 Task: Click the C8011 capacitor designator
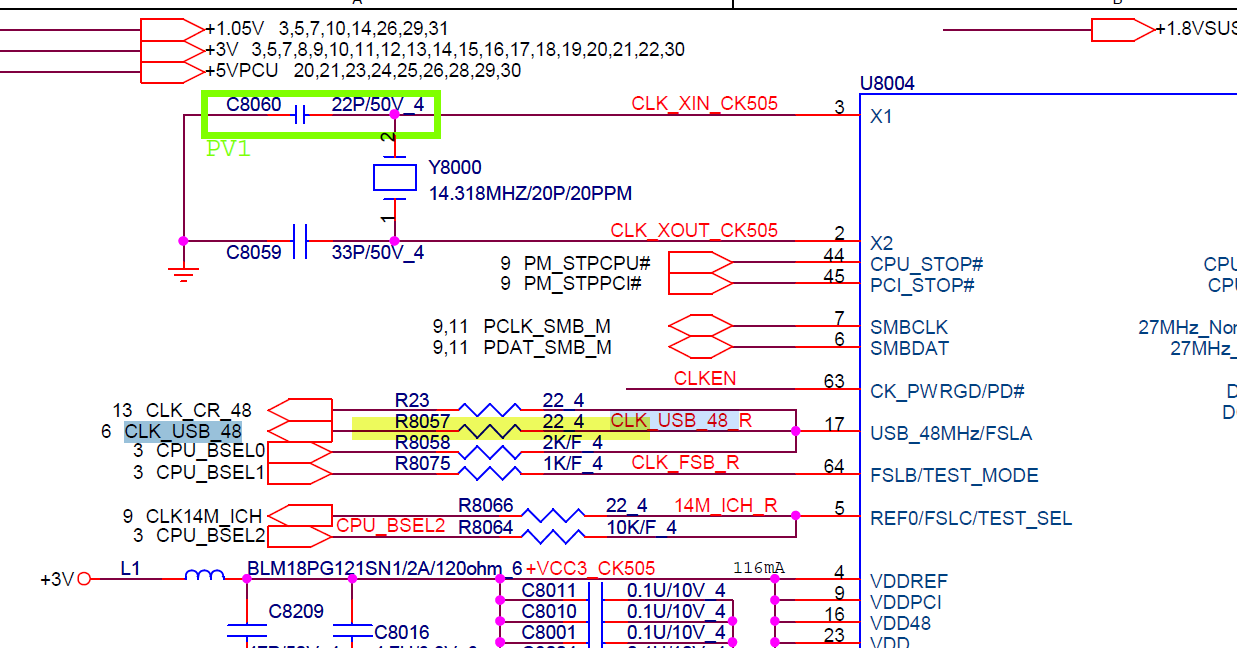coord(549,590)
